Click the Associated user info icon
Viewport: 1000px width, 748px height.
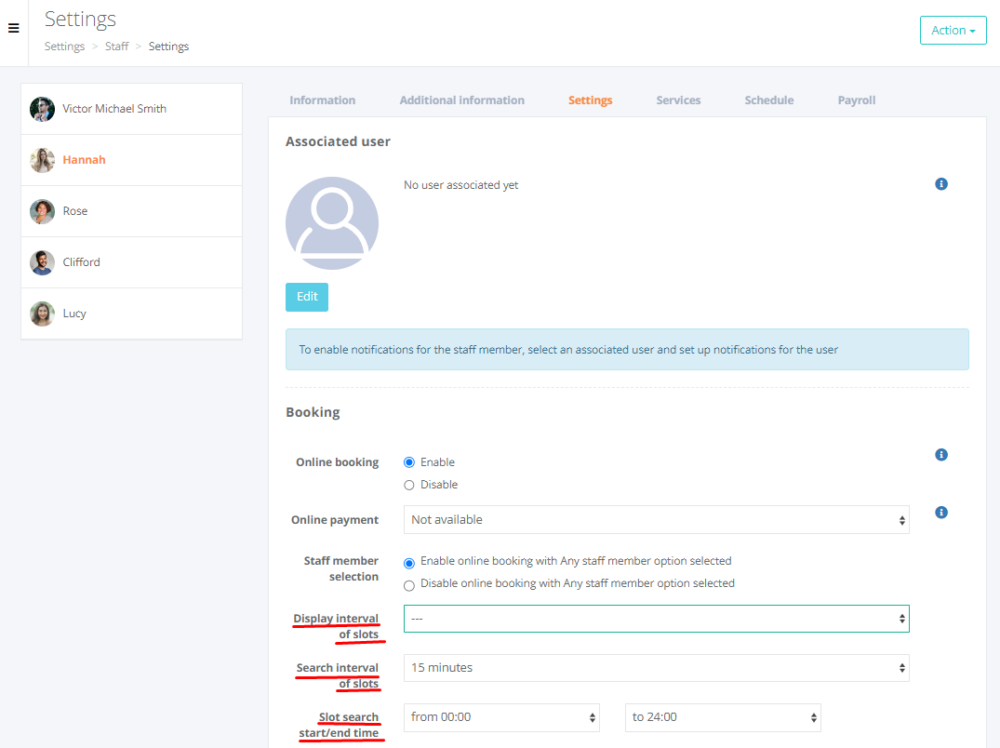pos(941,184)
